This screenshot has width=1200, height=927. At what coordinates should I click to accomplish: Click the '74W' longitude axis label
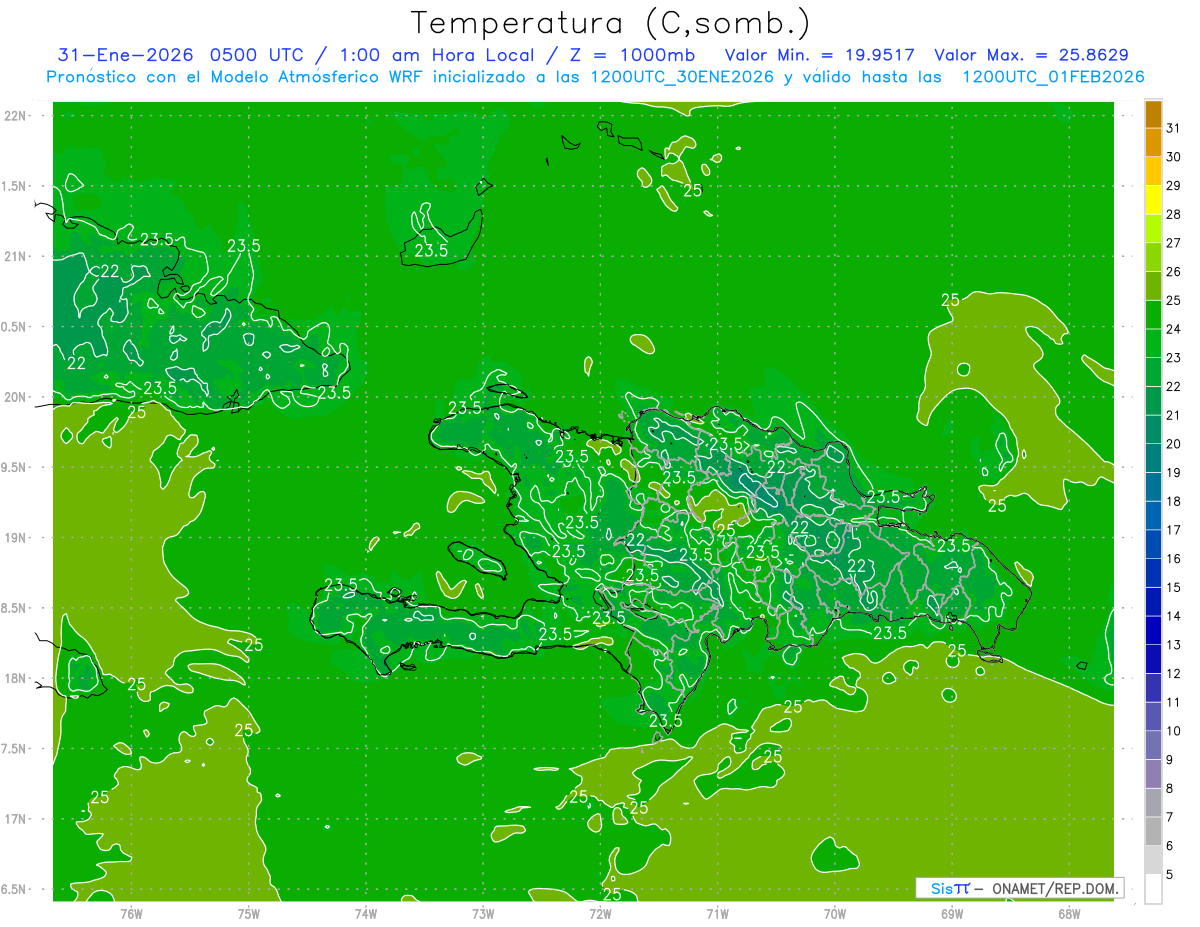[366, 914]
